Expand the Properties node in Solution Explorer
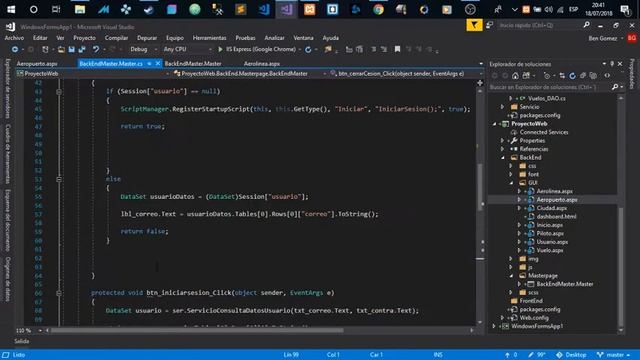The image size is (640, 360). 502,140
